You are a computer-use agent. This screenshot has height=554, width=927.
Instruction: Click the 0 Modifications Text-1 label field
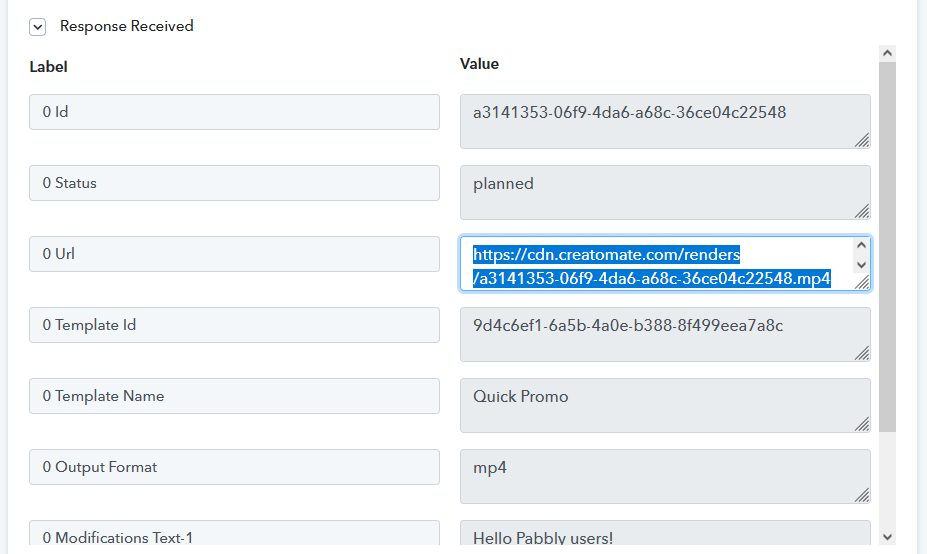tap(234, 537)
